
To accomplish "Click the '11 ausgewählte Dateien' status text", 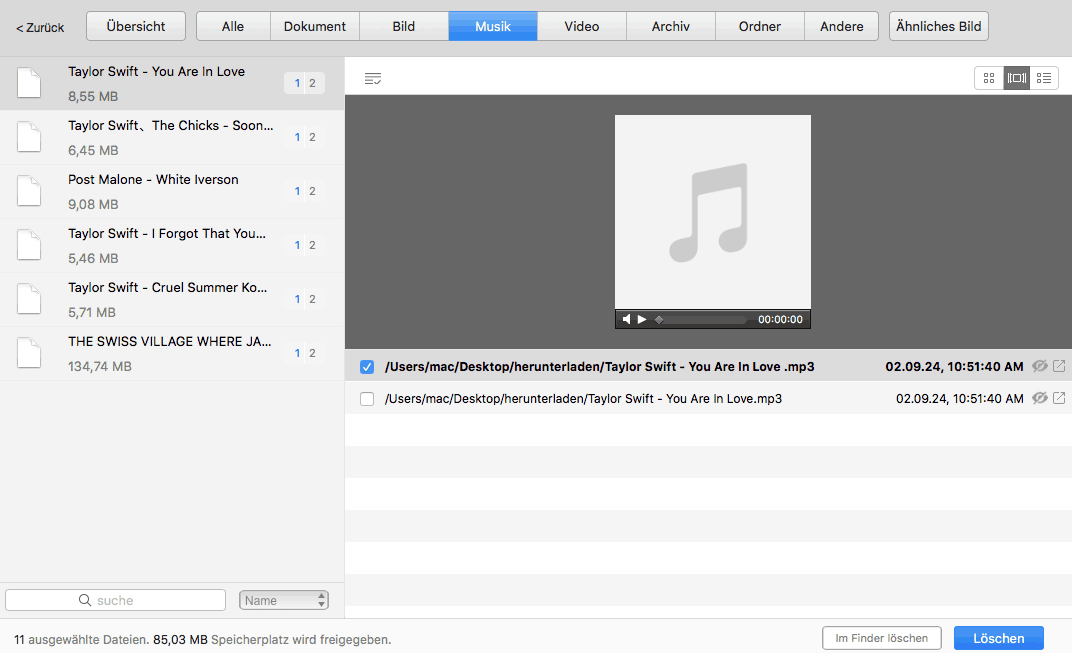I will pyautogui.click(x=81, y=640).
